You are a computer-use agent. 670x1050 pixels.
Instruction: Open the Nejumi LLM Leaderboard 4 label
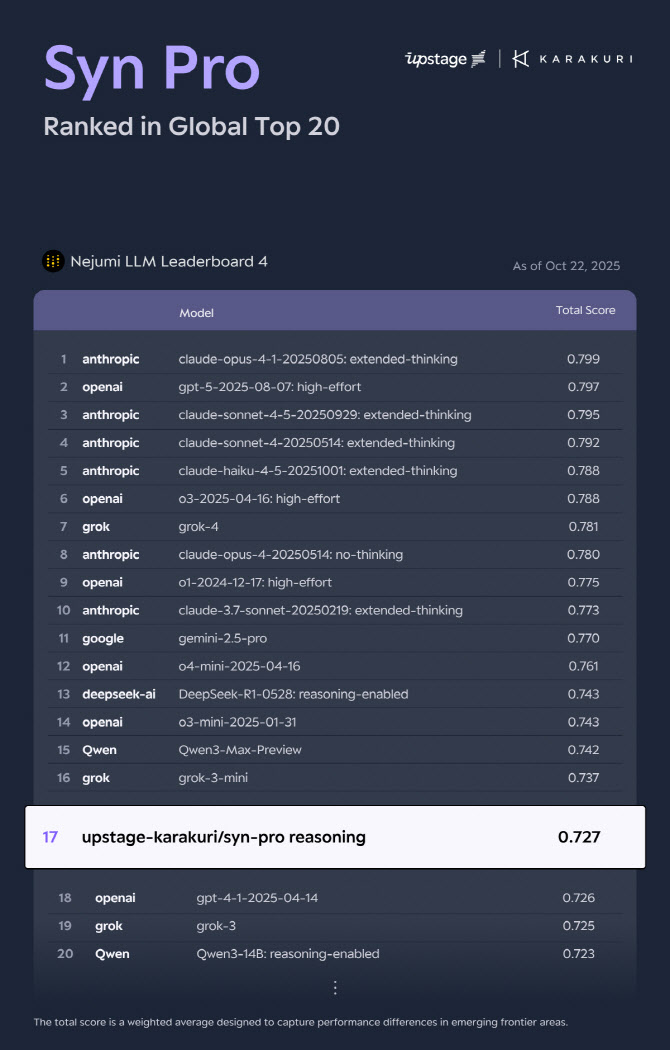click(x=168, y=262)
